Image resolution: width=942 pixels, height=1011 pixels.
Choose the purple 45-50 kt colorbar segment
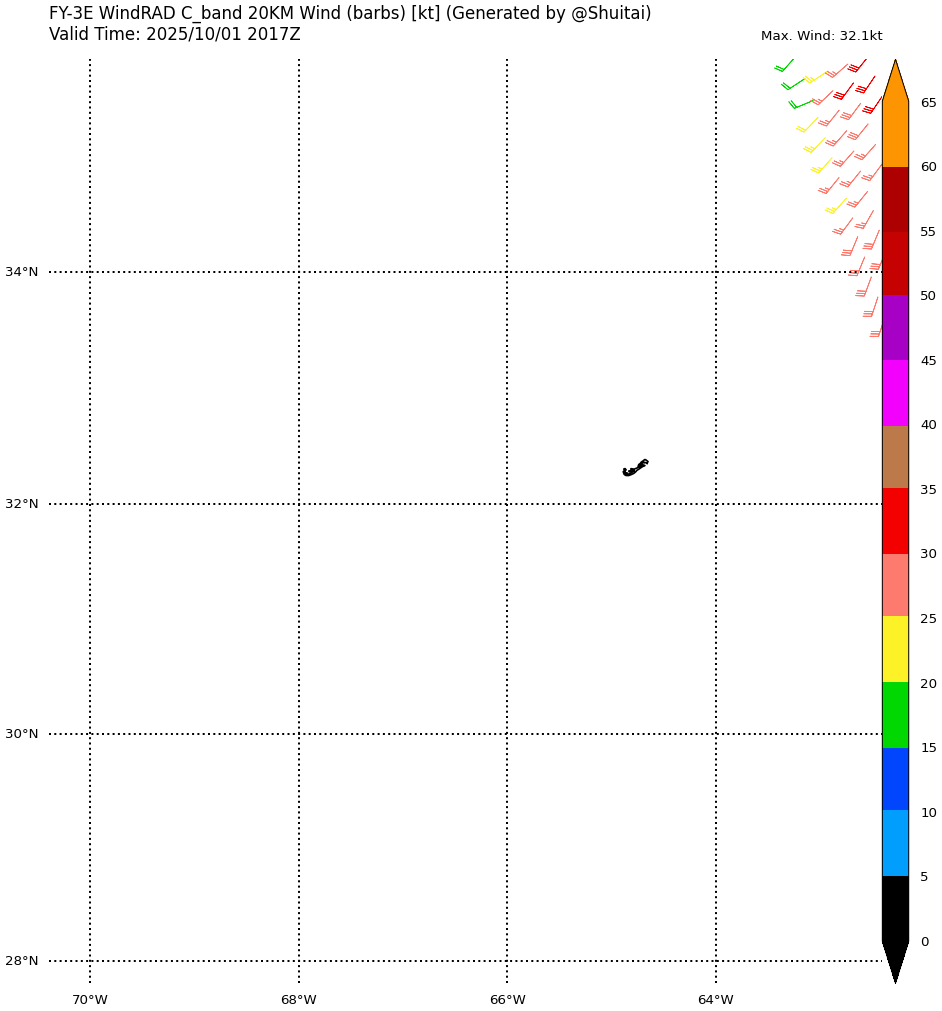click(x=895, y=328)
